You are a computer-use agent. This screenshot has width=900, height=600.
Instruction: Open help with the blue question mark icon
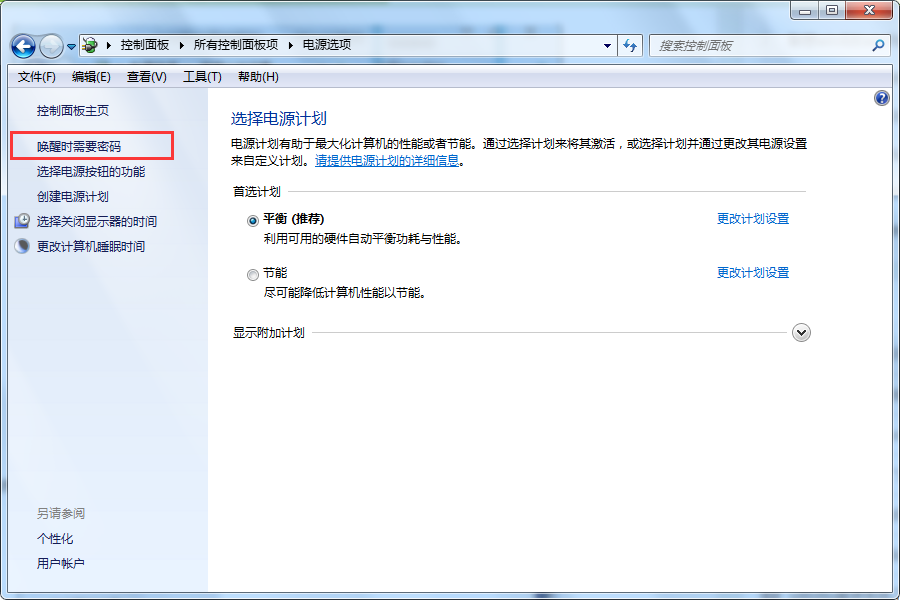[x=881, y=98]
